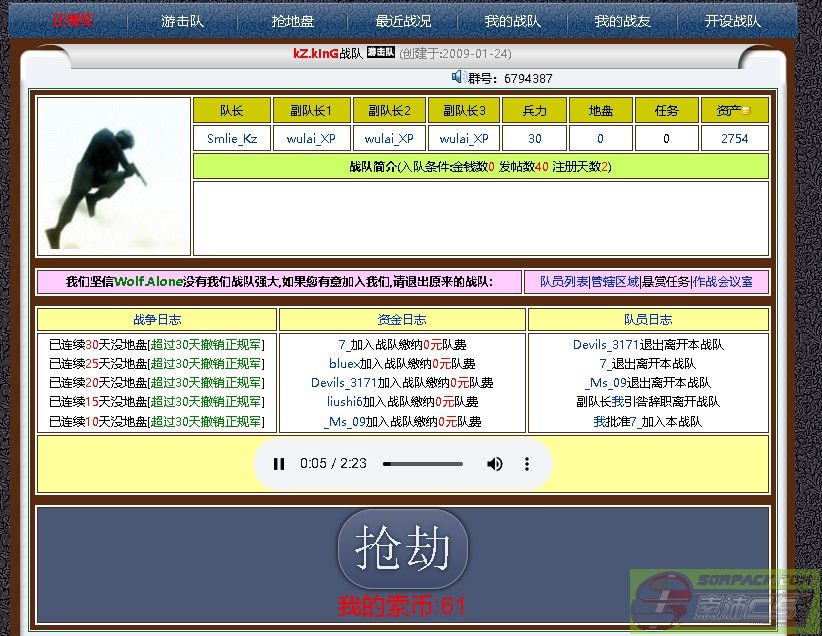Viewport: 822px width, 636px height.
Task: Open the 队员列表 link
Action: coord(564,282)
